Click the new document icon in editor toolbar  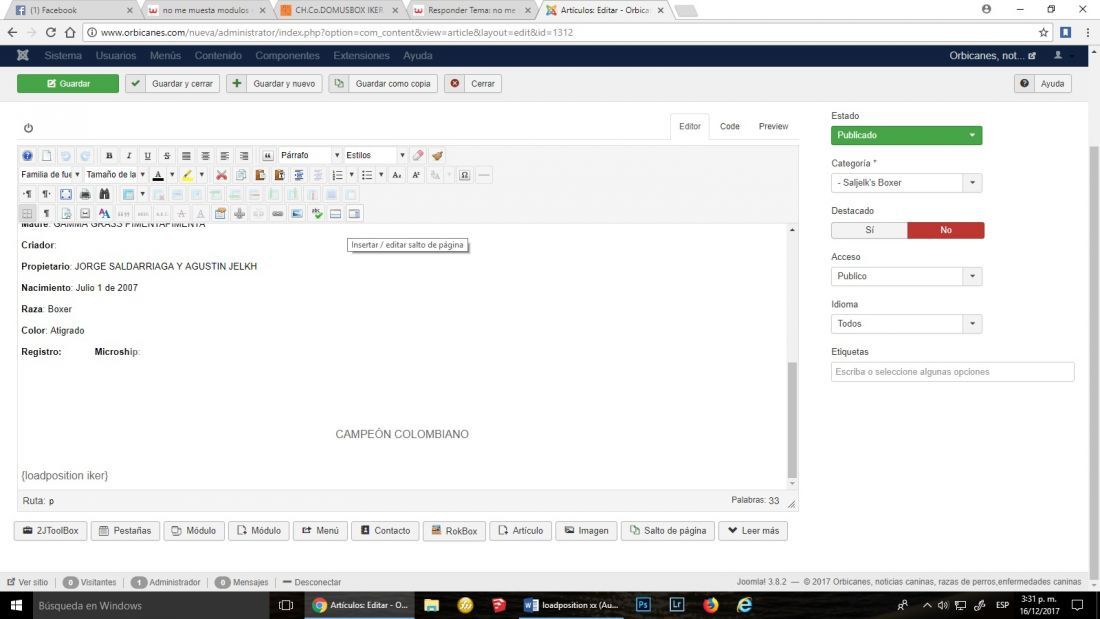pos(46,156)
